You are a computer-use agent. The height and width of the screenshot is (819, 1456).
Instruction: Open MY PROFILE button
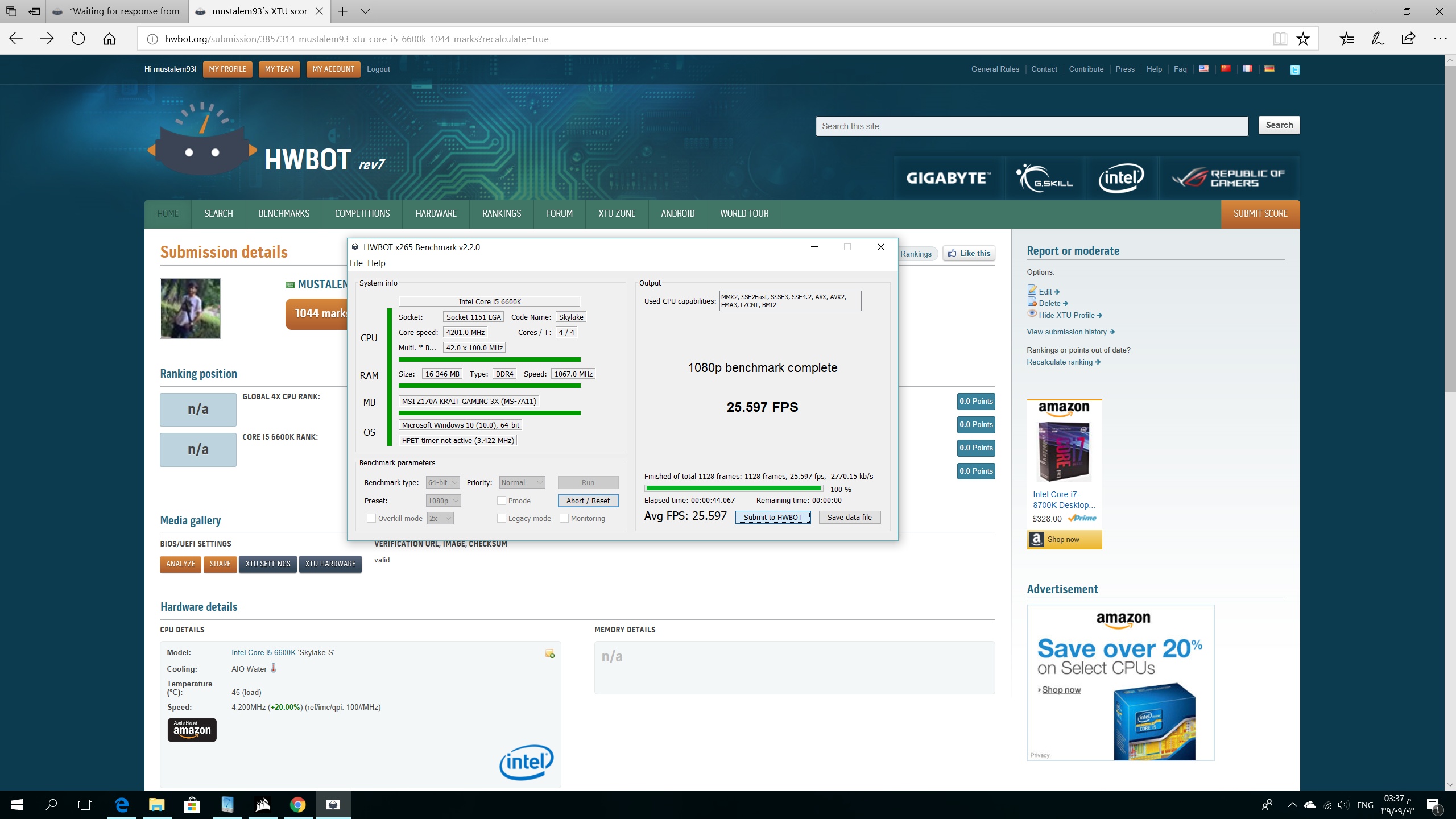point(227,69)
